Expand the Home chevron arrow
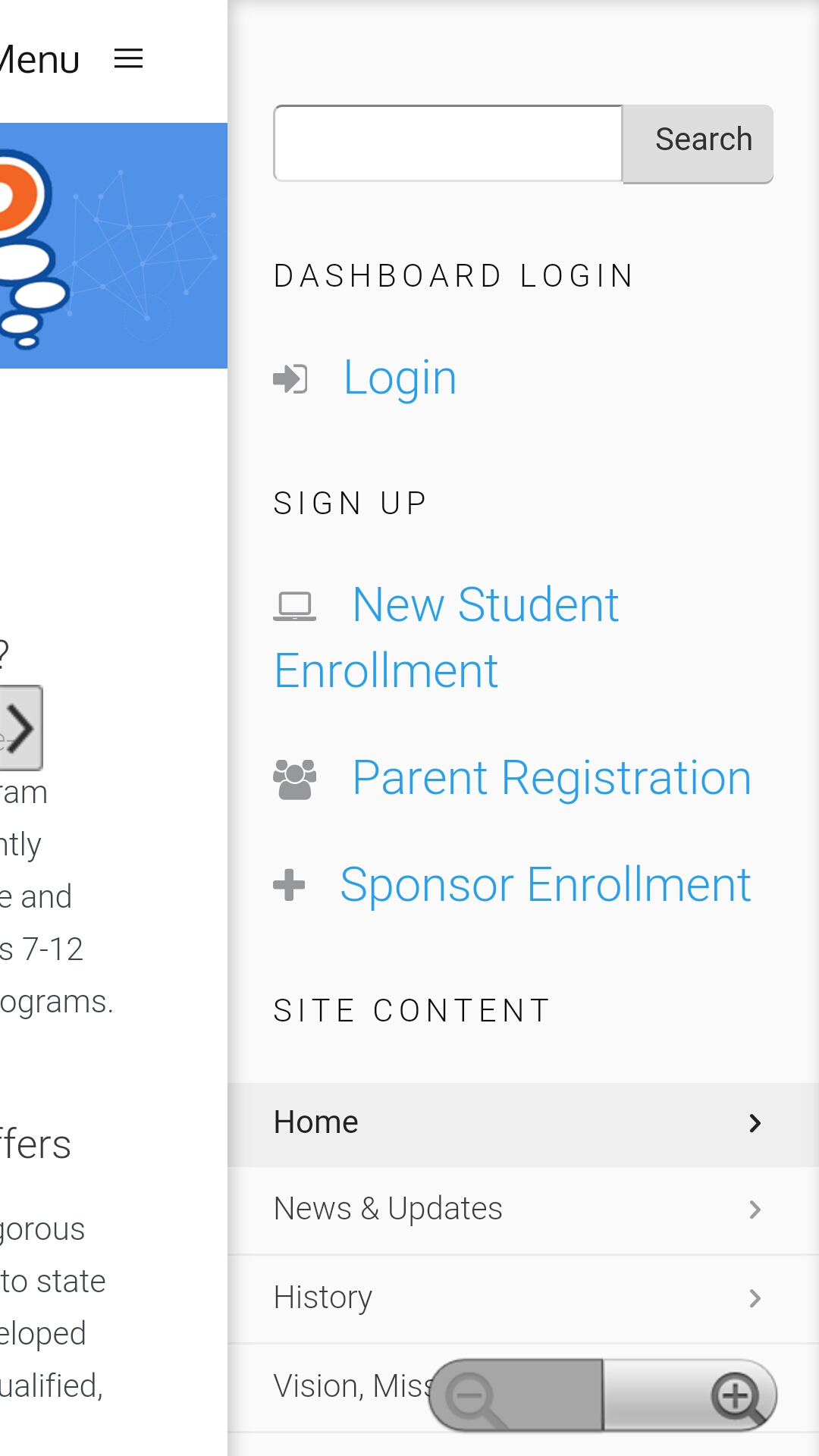The height and width of the screenshot is (1456, 819). 755,1123
